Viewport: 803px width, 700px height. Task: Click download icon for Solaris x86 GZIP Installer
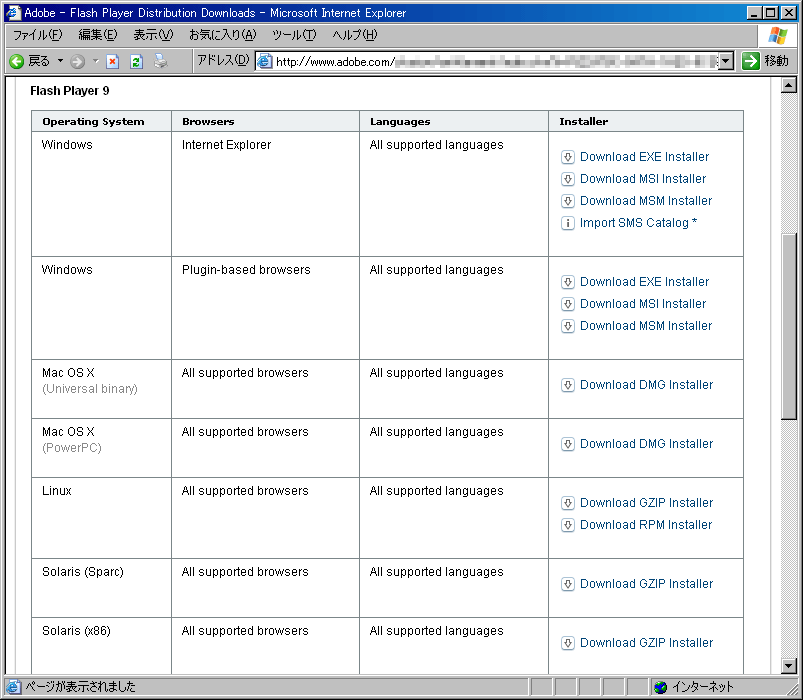567,643
